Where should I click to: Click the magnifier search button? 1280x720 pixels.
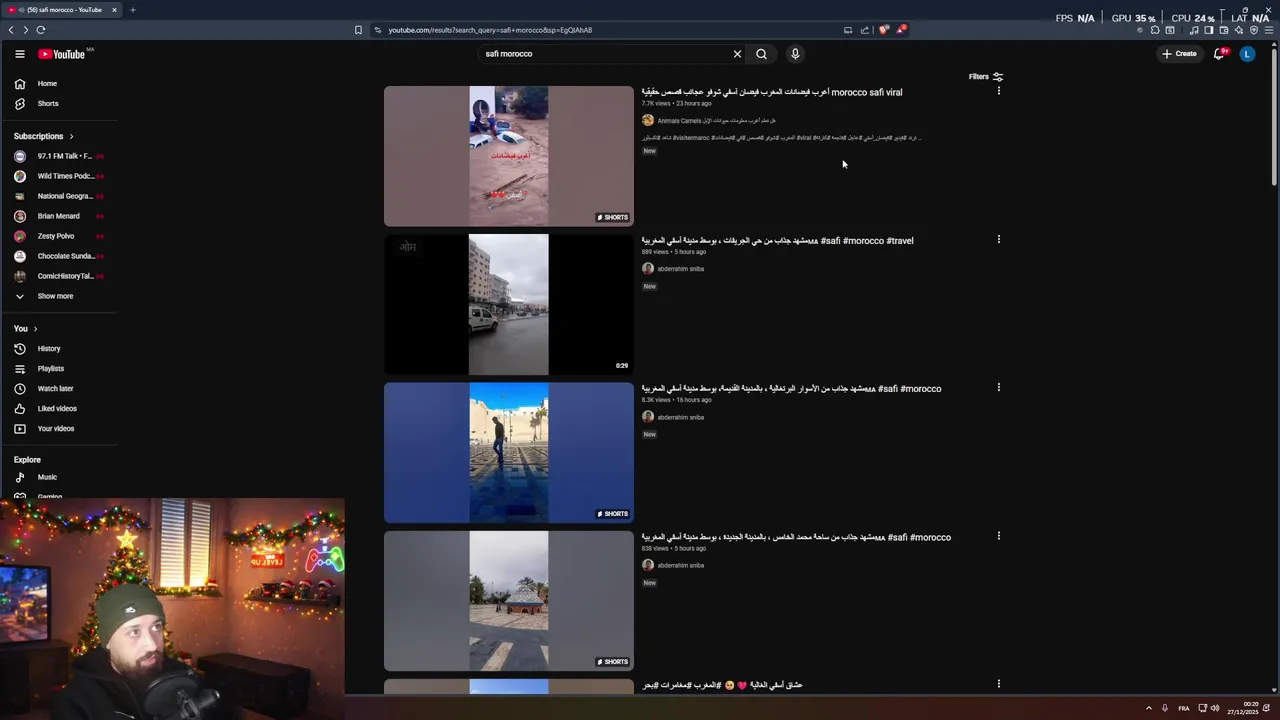pos(761,54)
